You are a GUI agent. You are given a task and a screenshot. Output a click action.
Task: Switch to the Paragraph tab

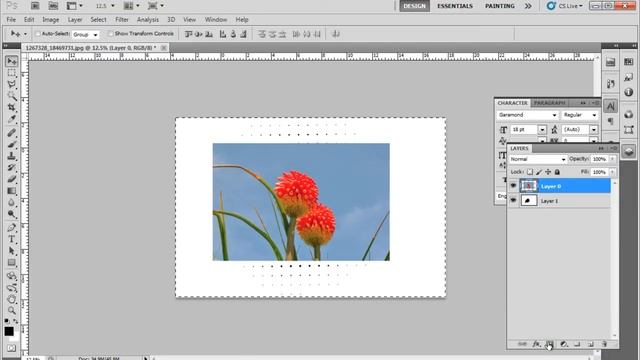click(549, 103)
